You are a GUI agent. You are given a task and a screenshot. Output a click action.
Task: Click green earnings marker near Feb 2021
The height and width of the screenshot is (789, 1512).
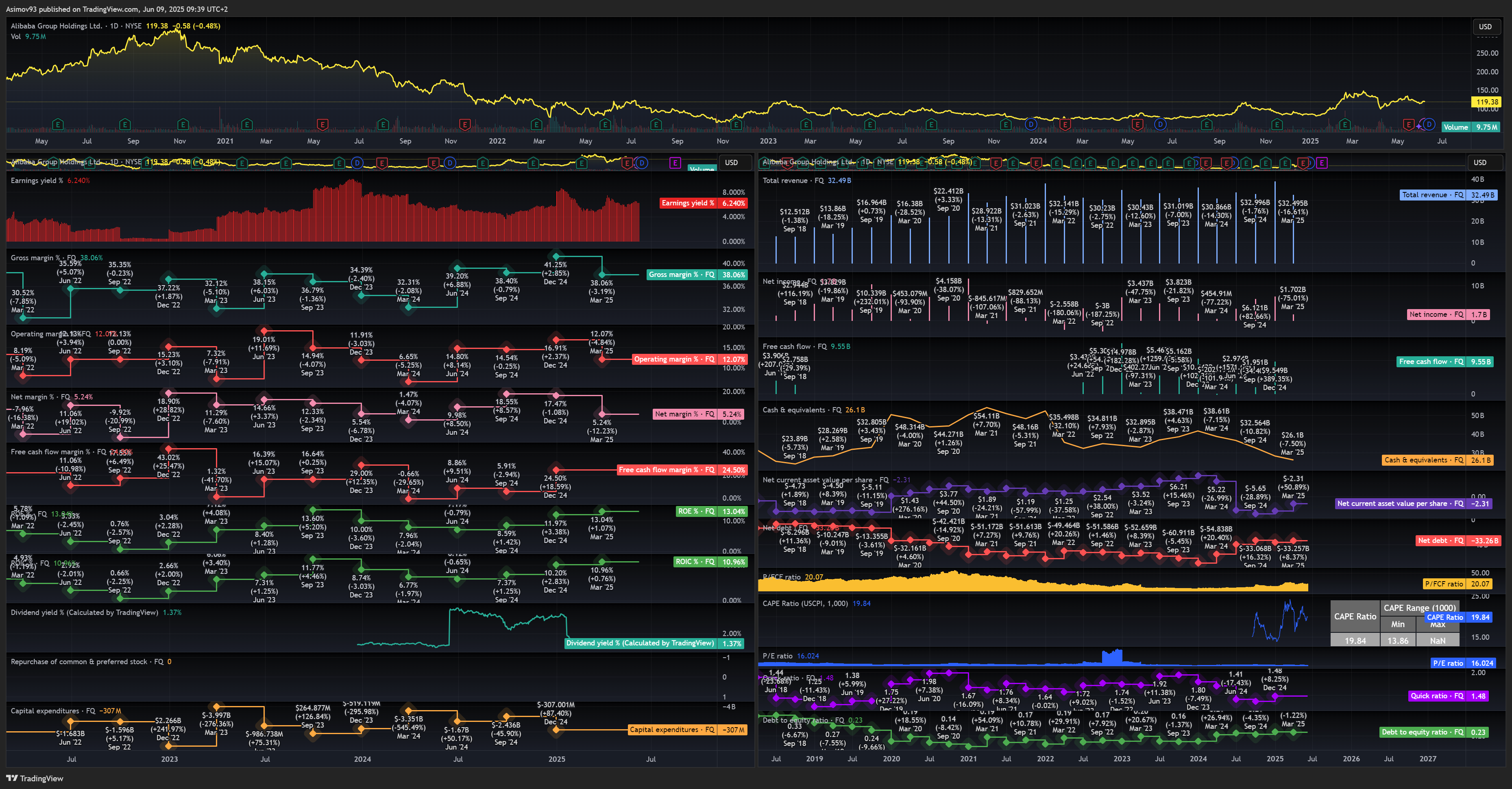click(x=247, y=124)
